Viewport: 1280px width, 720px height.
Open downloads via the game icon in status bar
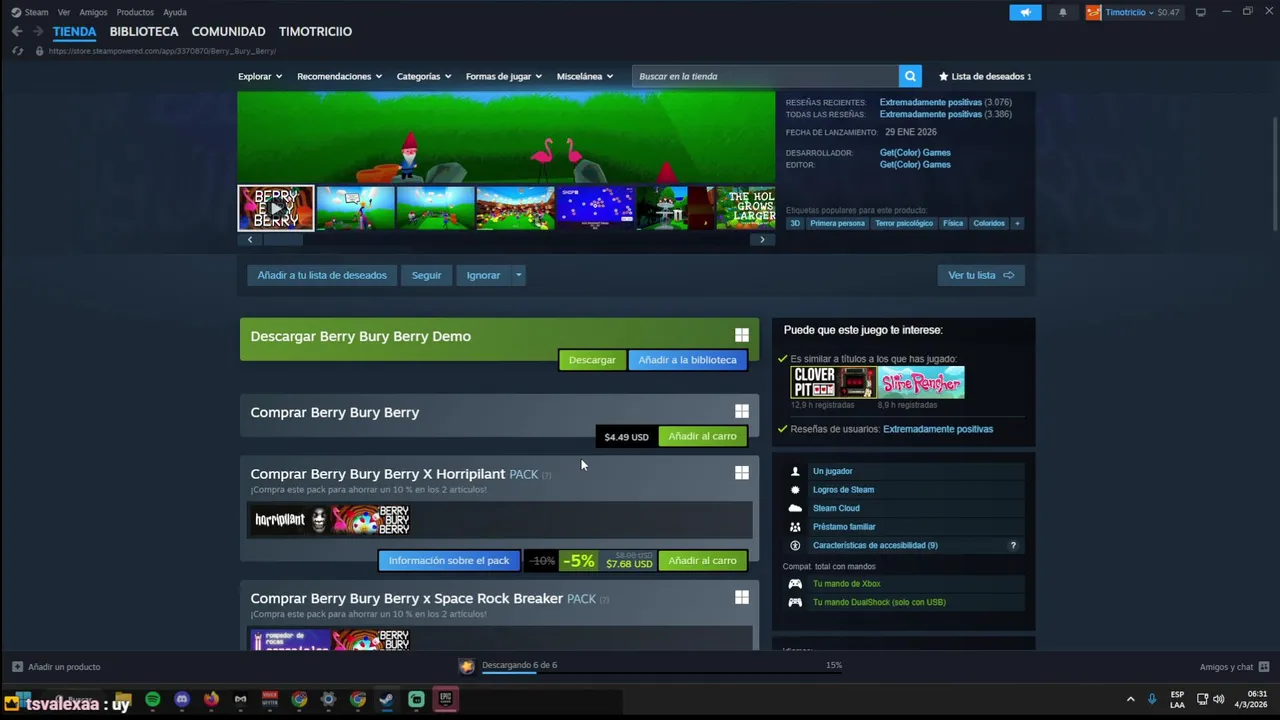pos(467,666)
